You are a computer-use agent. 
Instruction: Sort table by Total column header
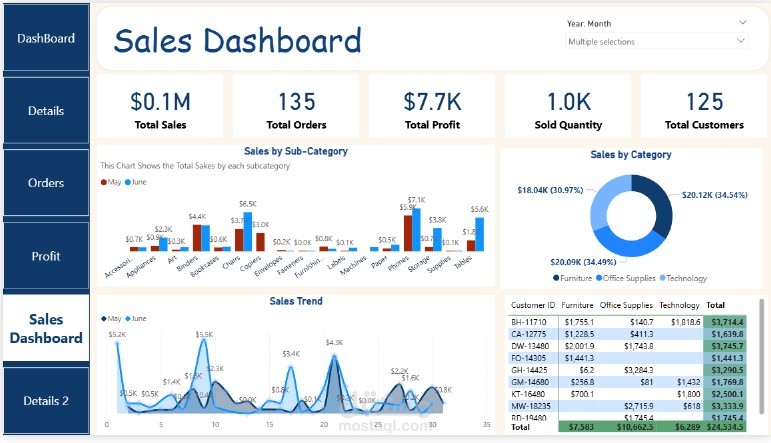715,305
